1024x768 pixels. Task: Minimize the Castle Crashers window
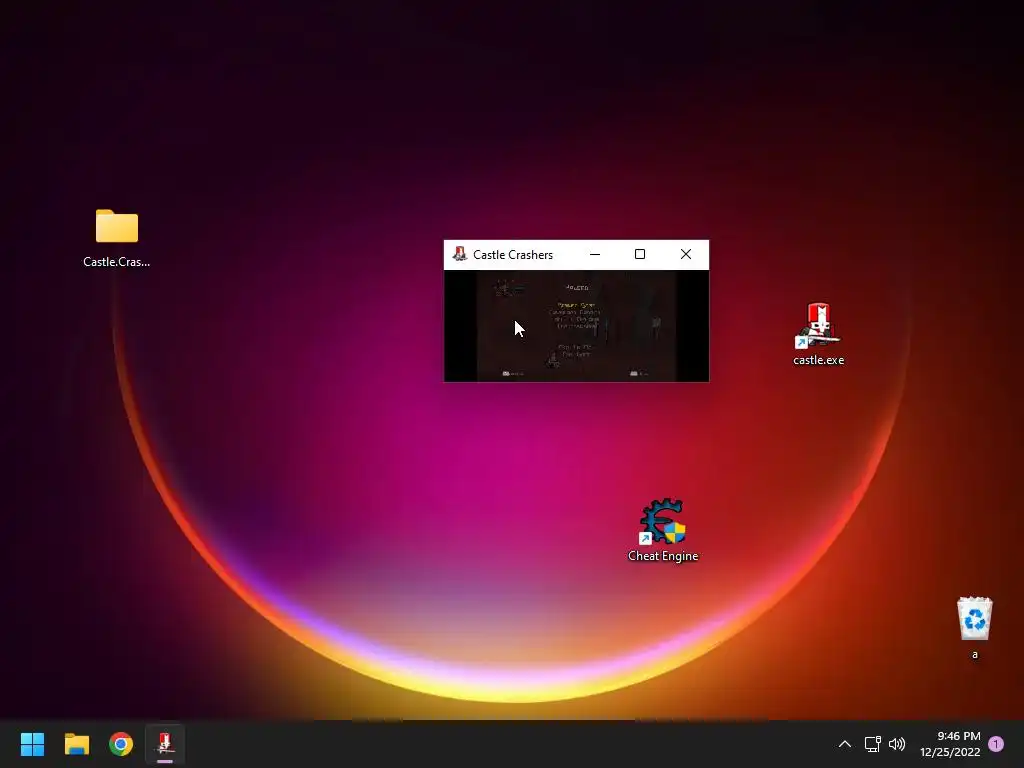click(x=595, y=254)
